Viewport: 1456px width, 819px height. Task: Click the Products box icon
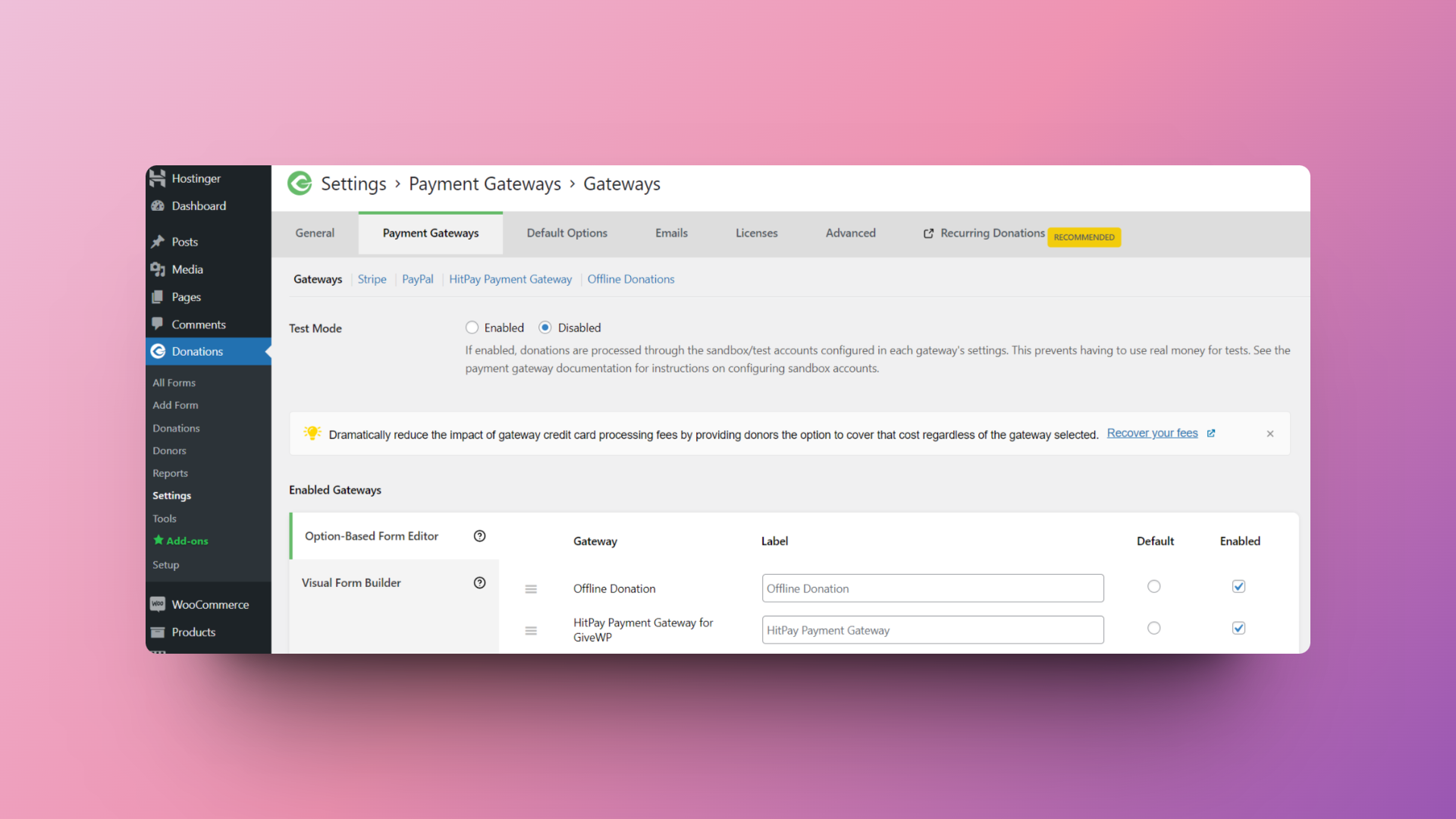pos(158,632)
